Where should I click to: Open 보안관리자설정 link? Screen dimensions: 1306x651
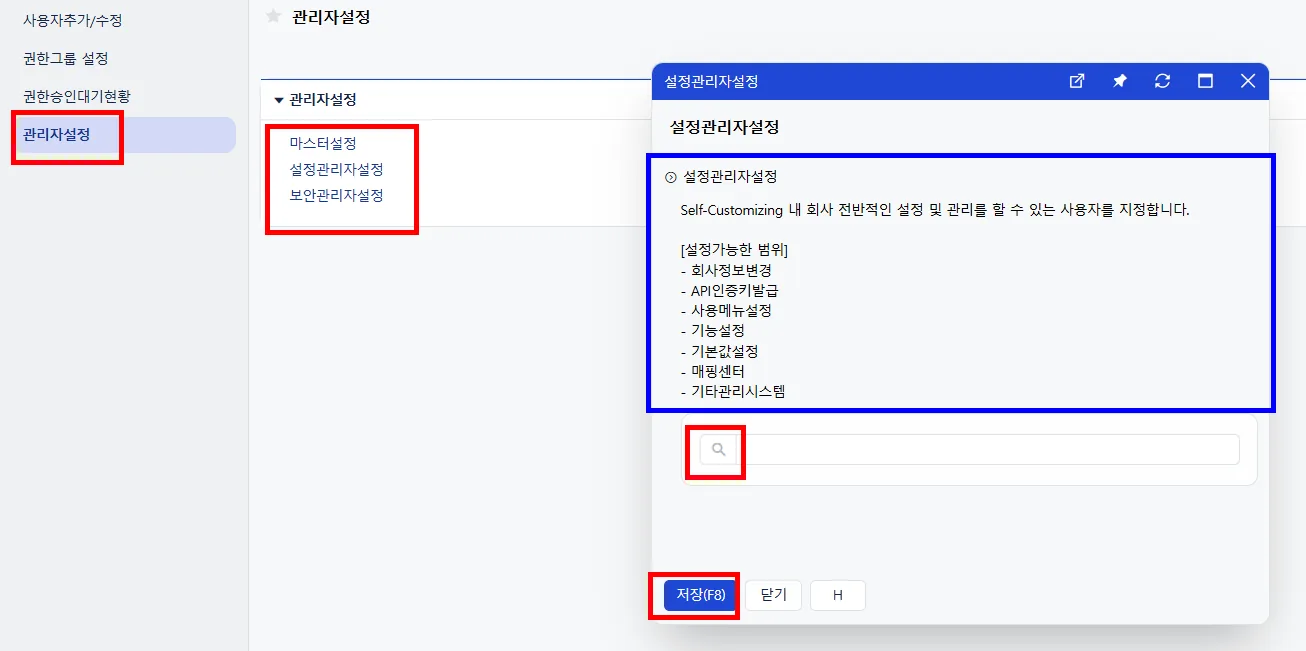[336, 196]
